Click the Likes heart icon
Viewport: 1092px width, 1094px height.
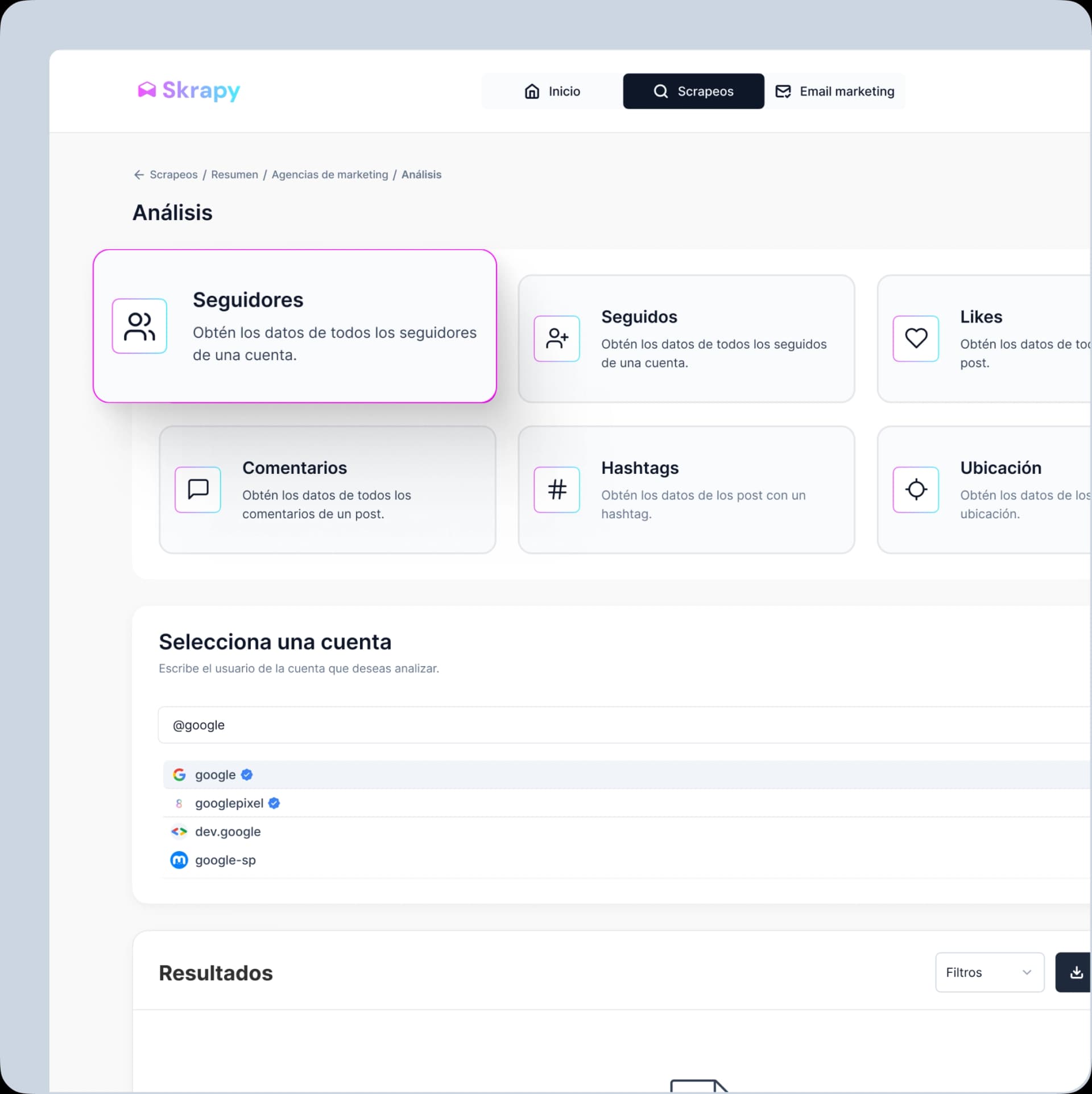coord(916,338)
